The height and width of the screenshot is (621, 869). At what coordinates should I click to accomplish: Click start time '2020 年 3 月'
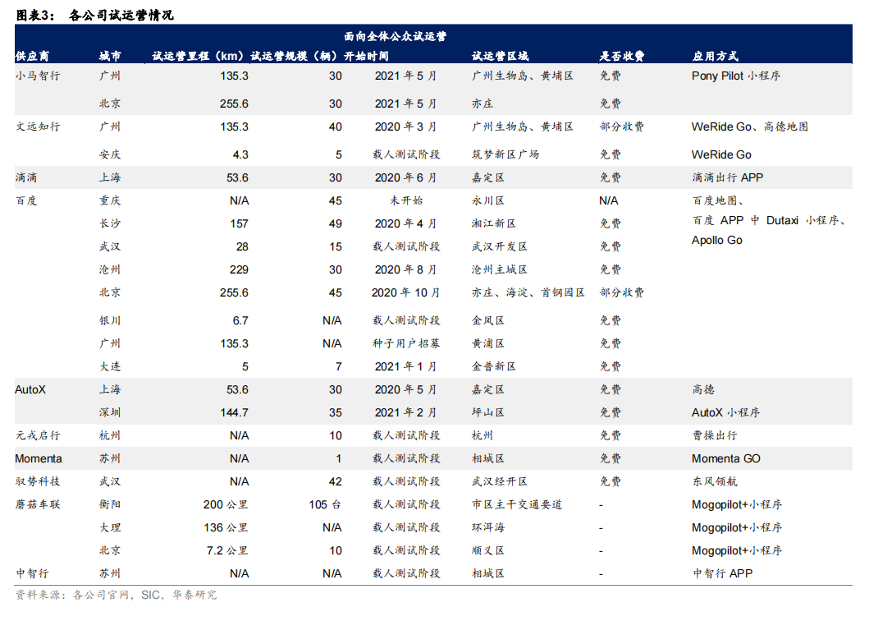pyautogui.click(x=405, y=127)
